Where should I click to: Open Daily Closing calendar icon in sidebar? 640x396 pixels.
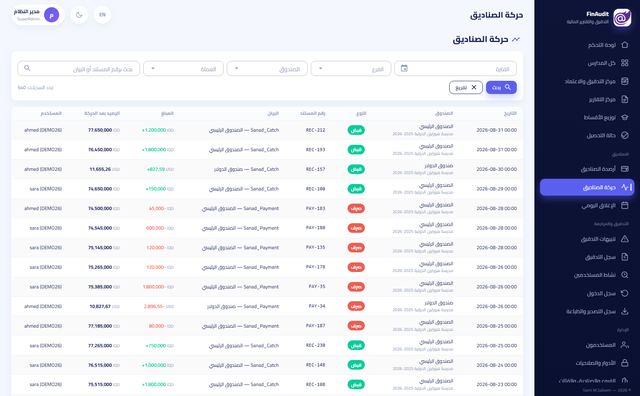[624, 205]
